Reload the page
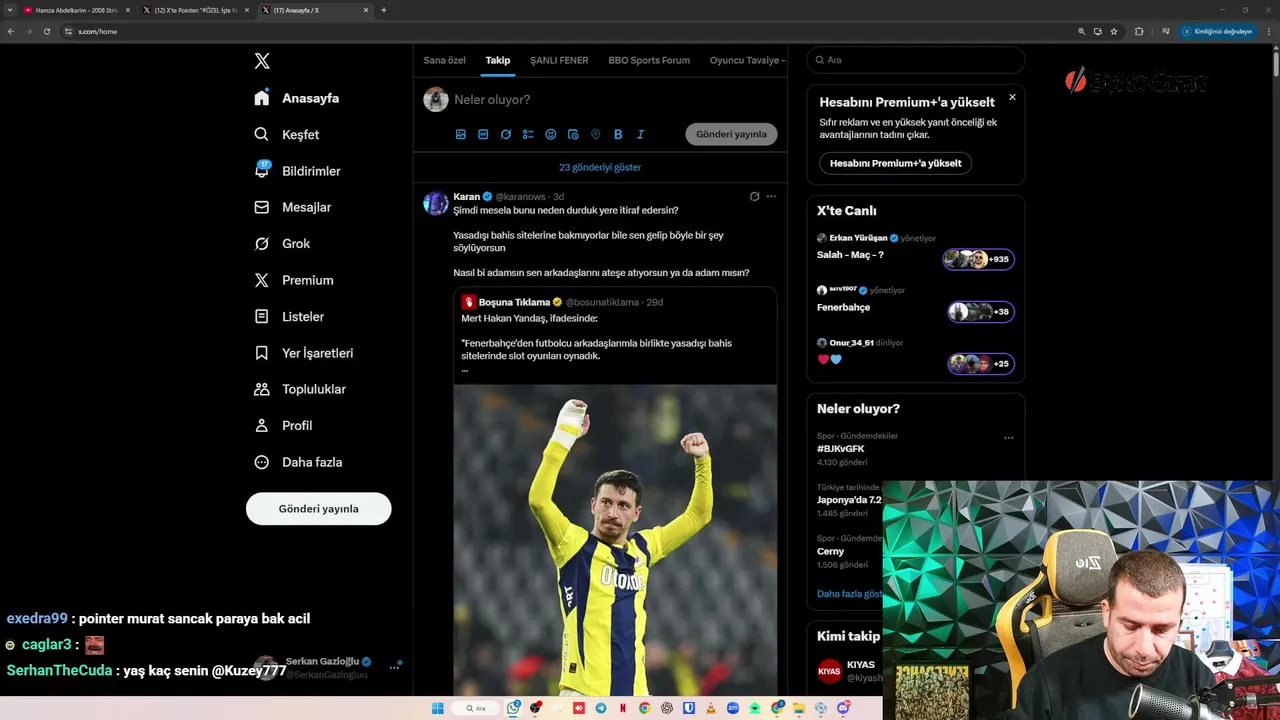Image resolution: width=1280 pixels, height=720 pixels. click(46, 31)
